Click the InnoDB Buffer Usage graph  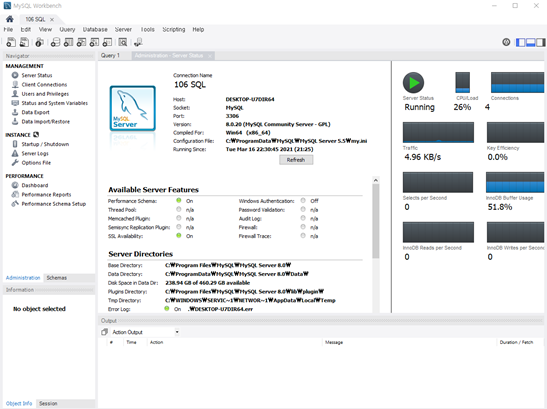point(515,182)
